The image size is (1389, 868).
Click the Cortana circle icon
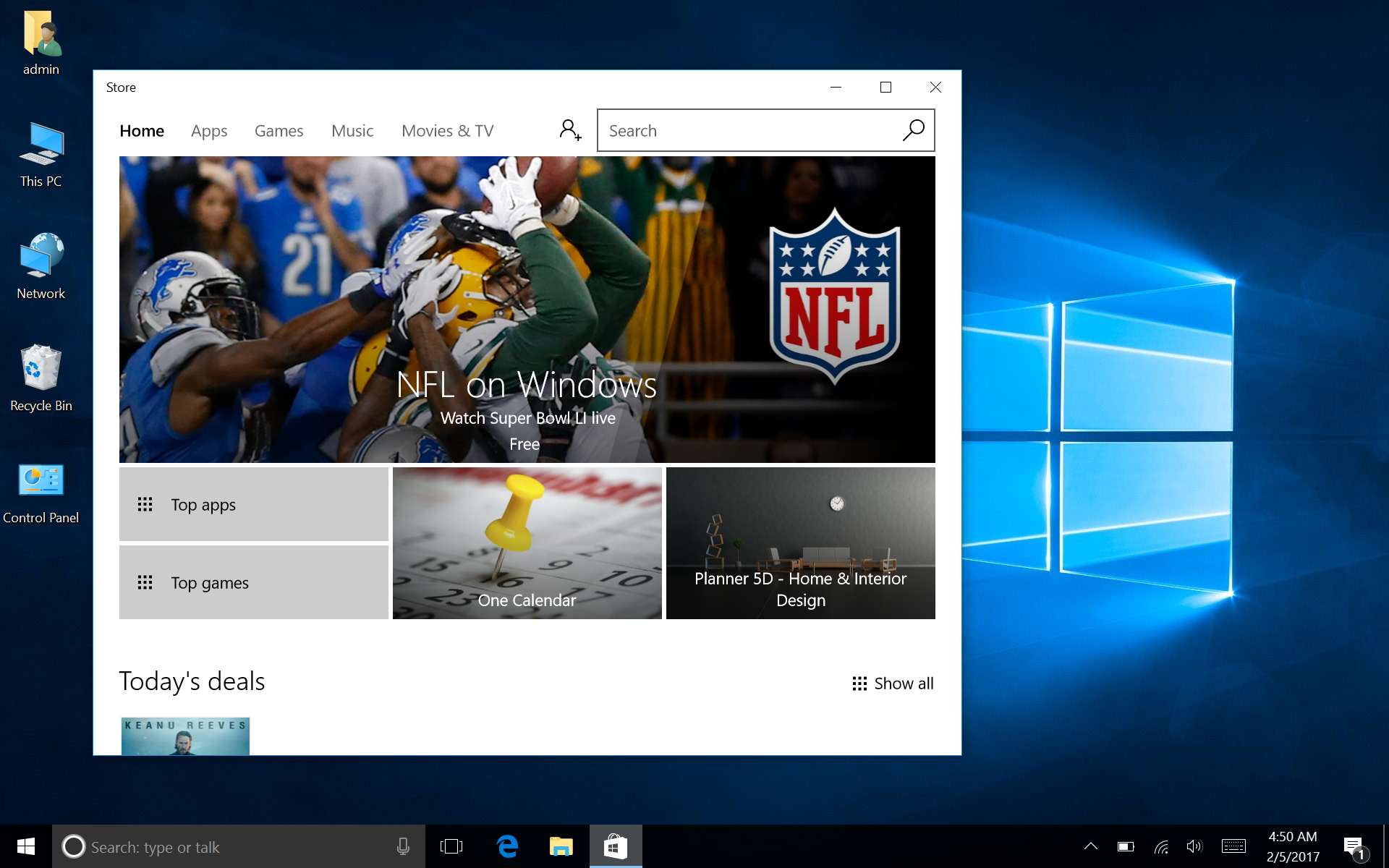pyautogui.click(x=73, y=846)
